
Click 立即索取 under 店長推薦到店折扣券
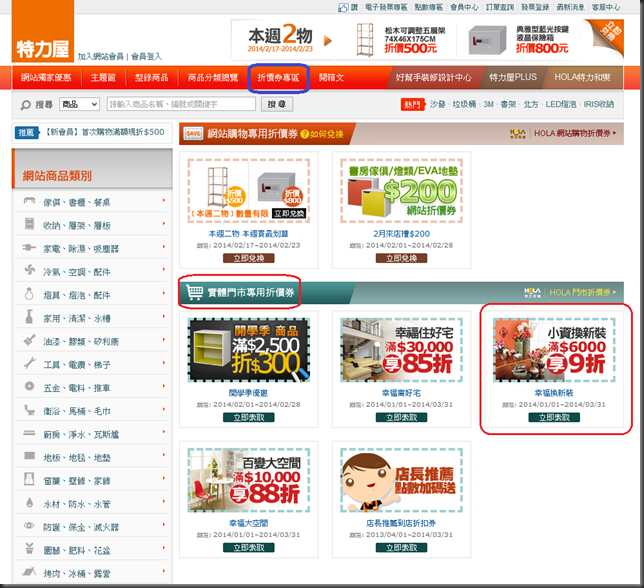pyautogui.click(x=401, y=548)
